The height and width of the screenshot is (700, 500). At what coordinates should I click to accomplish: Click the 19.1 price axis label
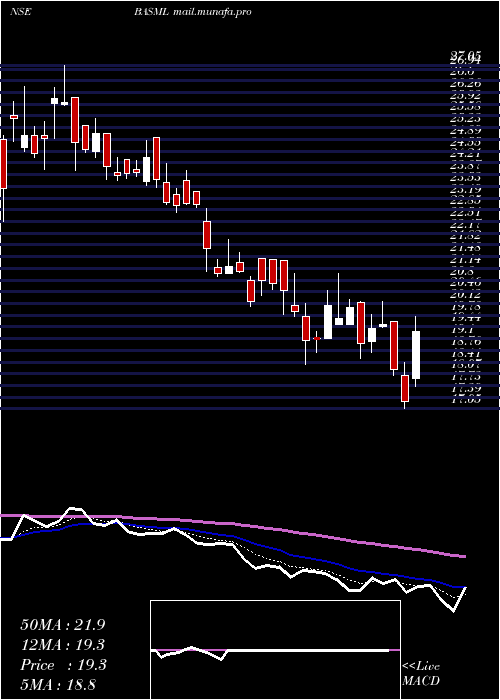(x=463, y=329)
